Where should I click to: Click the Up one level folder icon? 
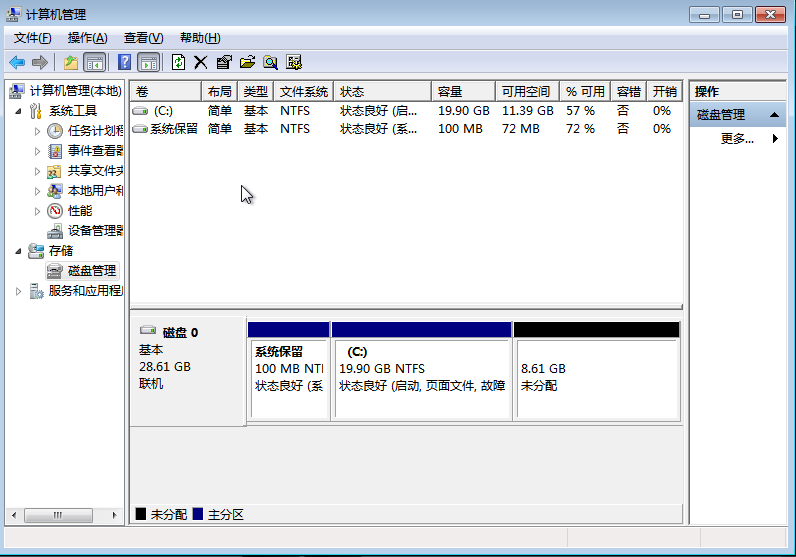(71, 62)
